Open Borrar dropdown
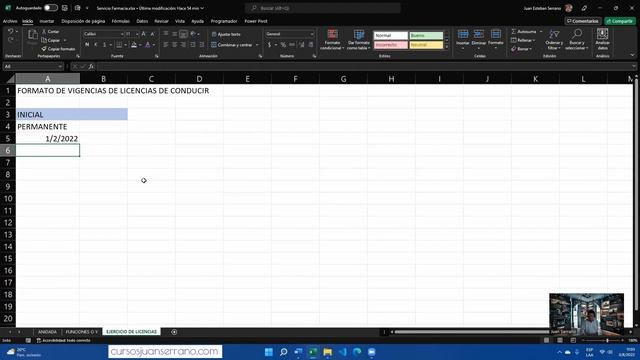The height and width of the screenshot is (360, 640). pyautogui.click(x=521, y=49)
